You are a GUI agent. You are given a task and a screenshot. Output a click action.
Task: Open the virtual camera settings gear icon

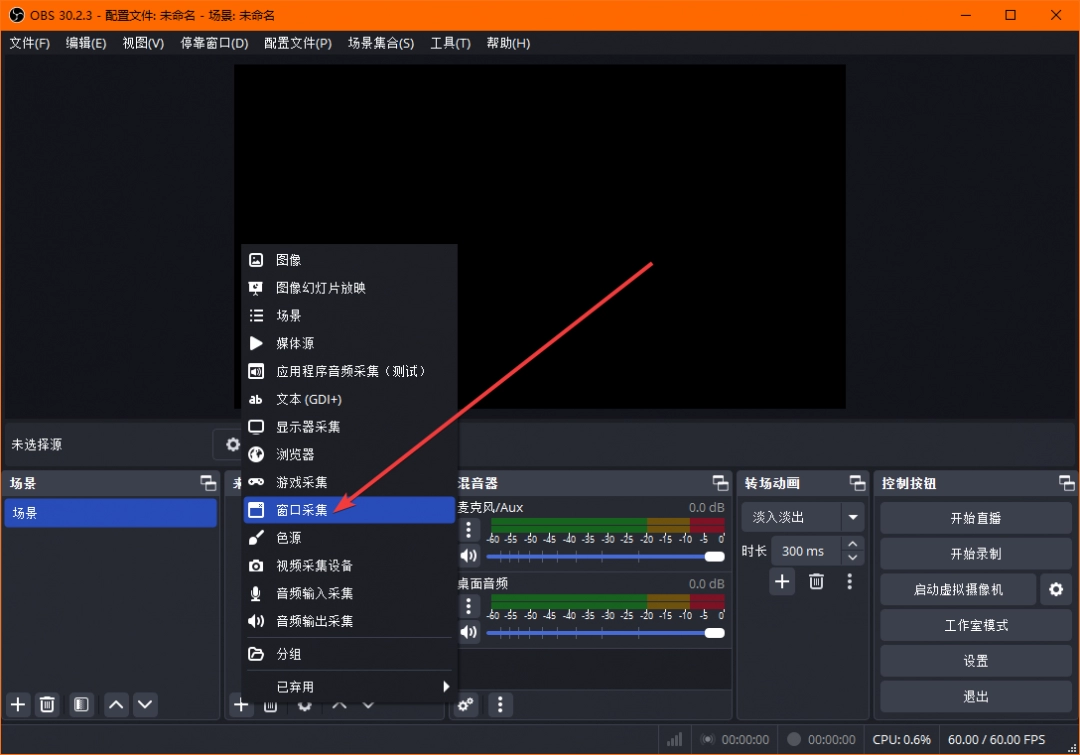pyautogui.click(x=1056, y=590)
